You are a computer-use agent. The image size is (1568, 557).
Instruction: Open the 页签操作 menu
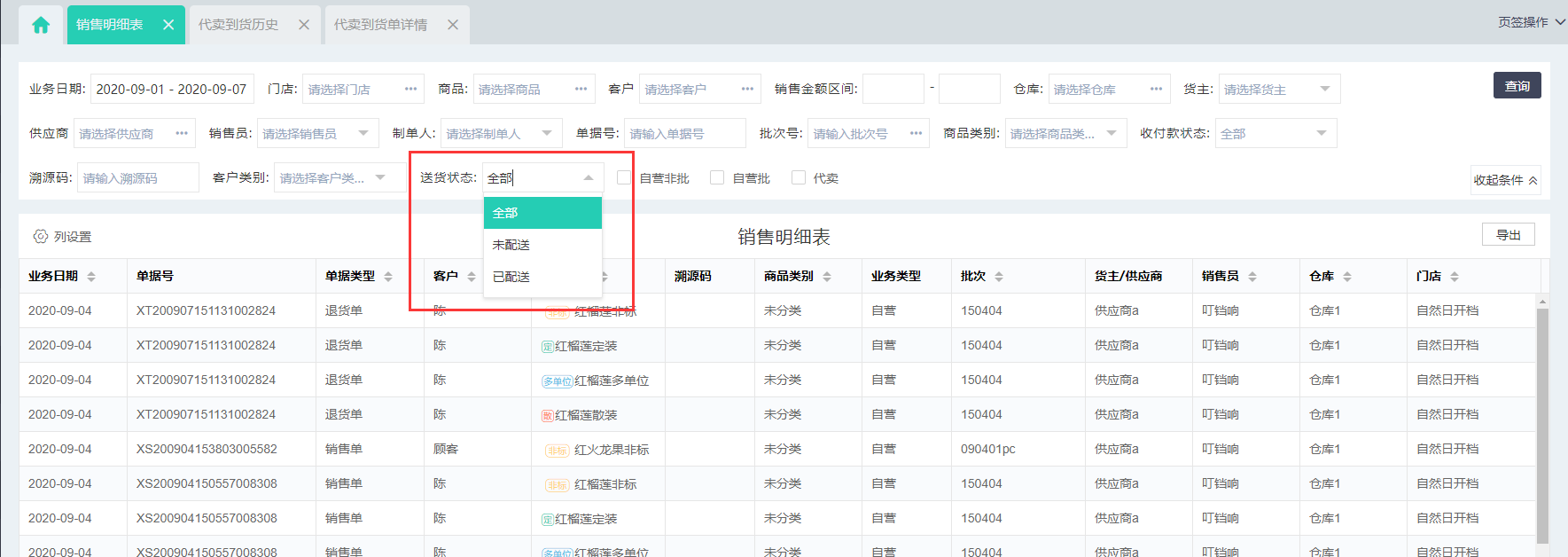(x=1531, y=22)
